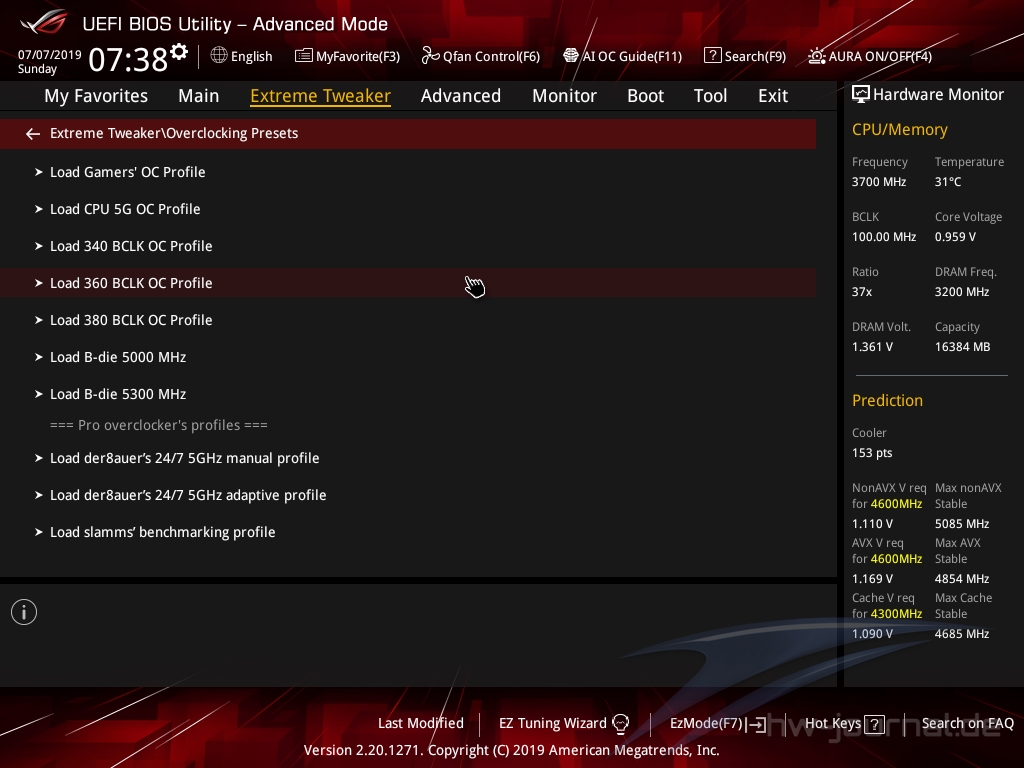
Task: Click the back arrow to Extreme Tweaker
Action: (33, 134)
